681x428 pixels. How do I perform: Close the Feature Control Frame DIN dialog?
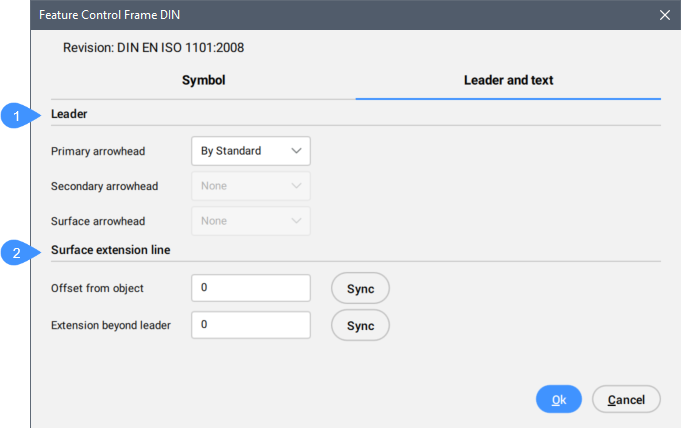[x=664, y=15]
